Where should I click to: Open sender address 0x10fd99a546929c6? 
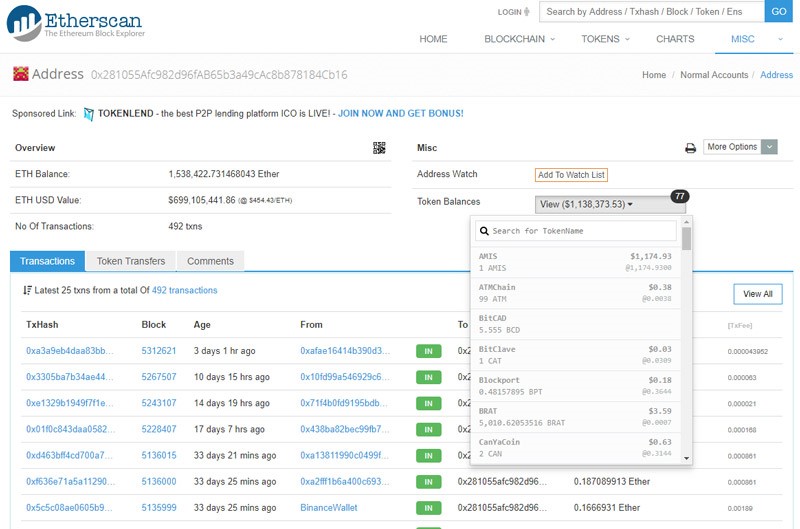tap(344, 377)
